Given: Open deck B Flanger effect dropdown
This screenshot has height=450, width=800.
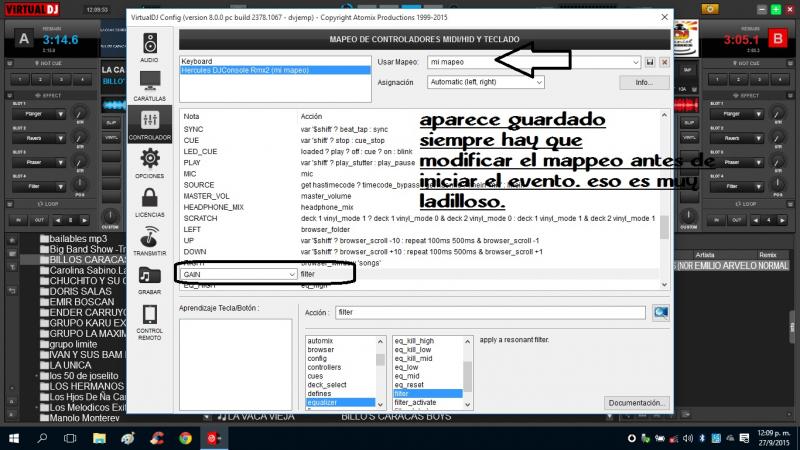Looking at the screenshot, I should pos(736,114).
